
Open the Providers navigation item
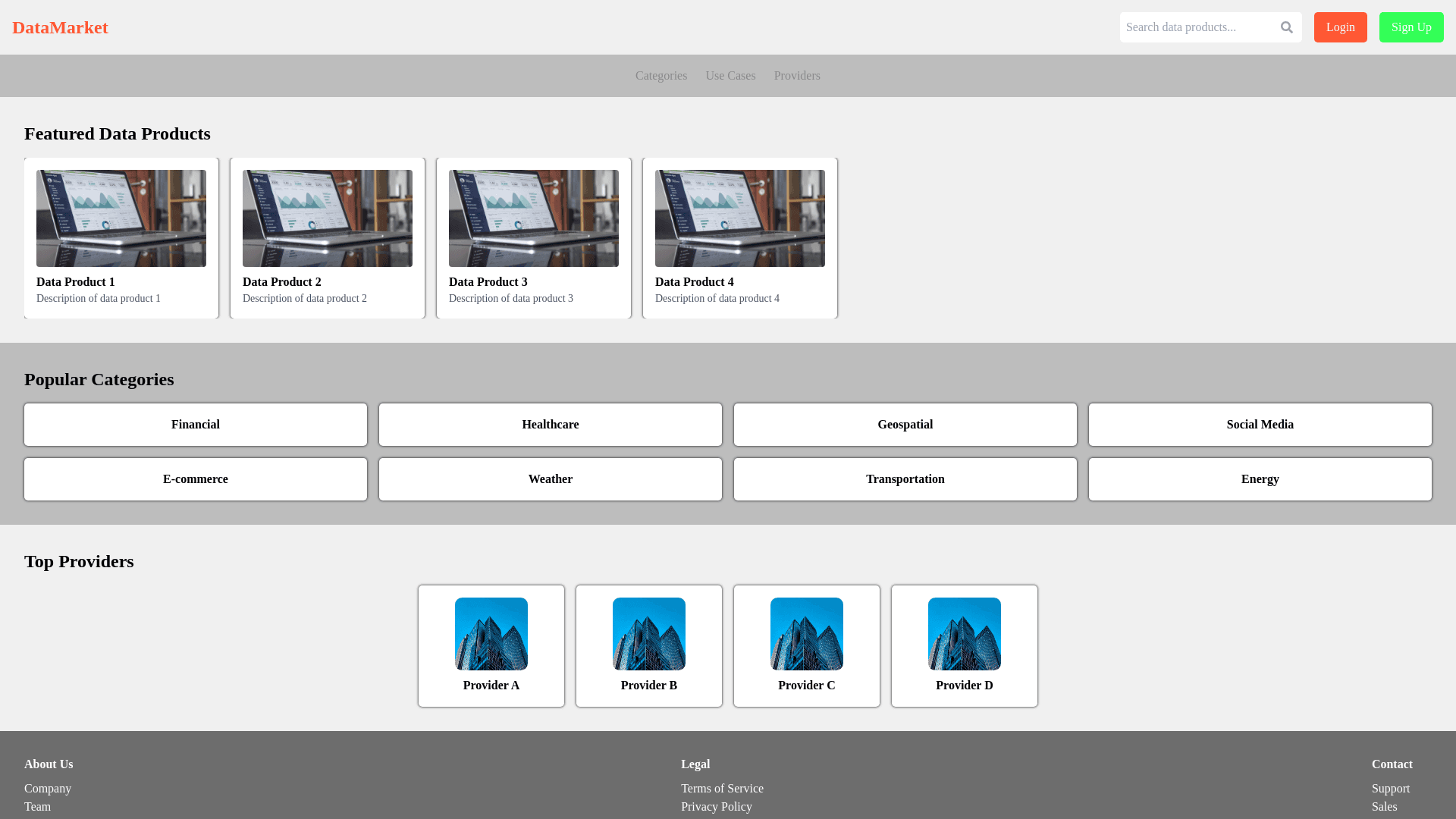(797, 76)
